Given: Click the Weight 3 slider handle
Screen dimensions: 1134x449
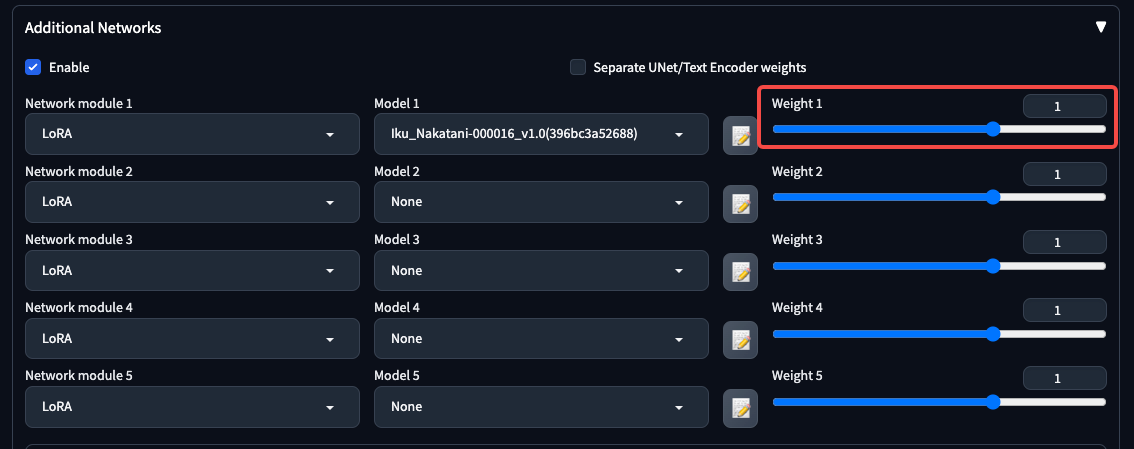Looking at the screenshot, I should tap(993, 266).
